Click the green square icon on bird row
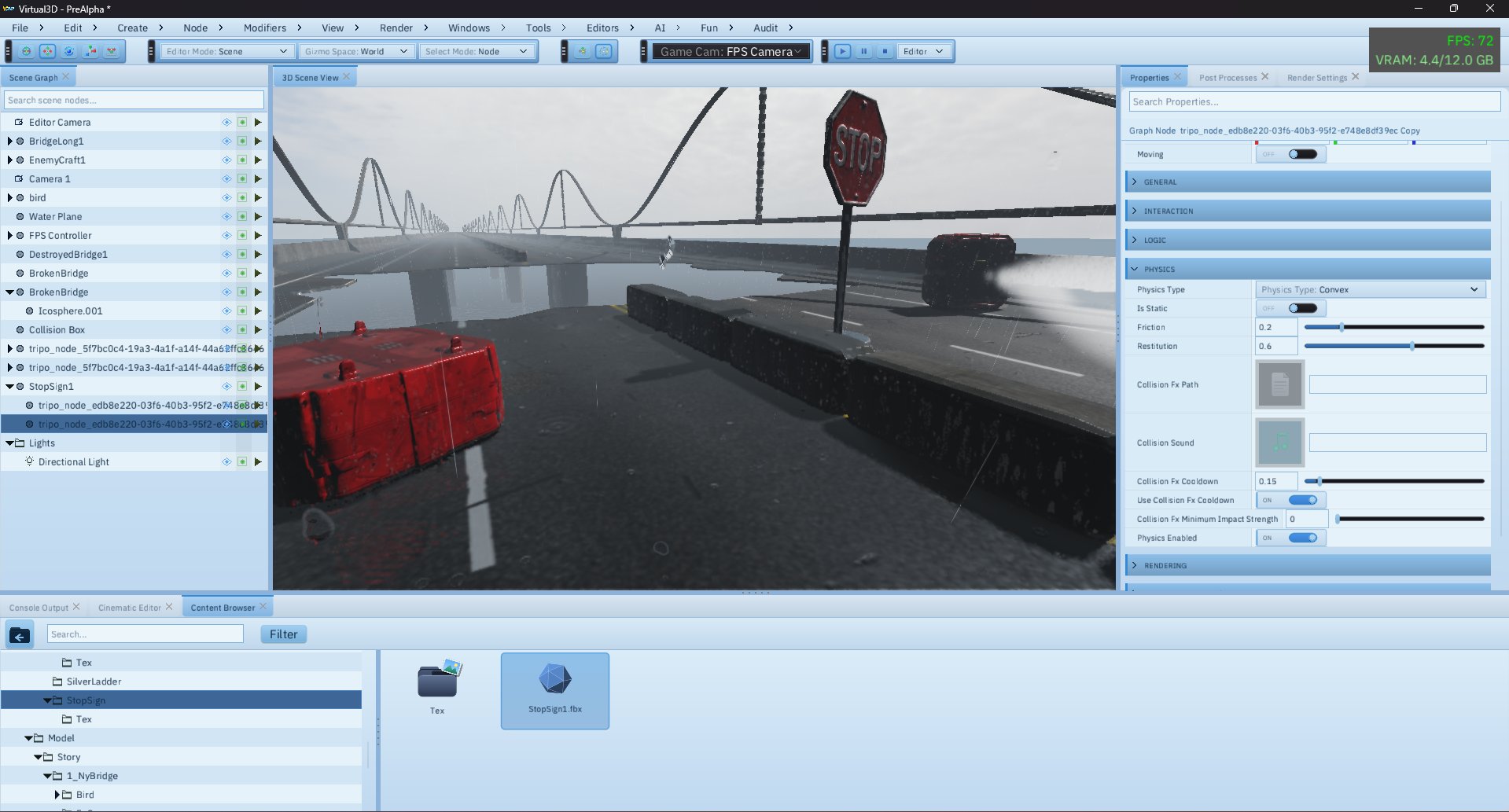The image size is (1509, 812). (x=242, y=197)
